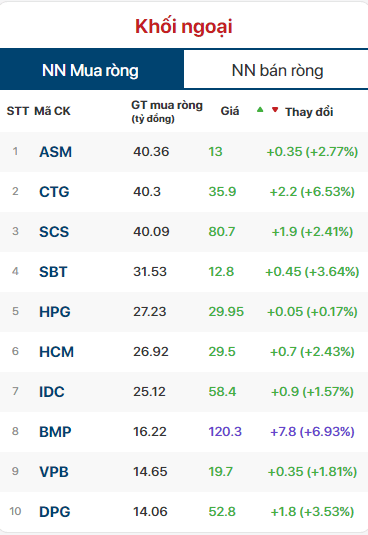The image size is (368, 535).
Task: Click the Thay đổi column header
Action: pyautogui.click(x=309, y=112)
